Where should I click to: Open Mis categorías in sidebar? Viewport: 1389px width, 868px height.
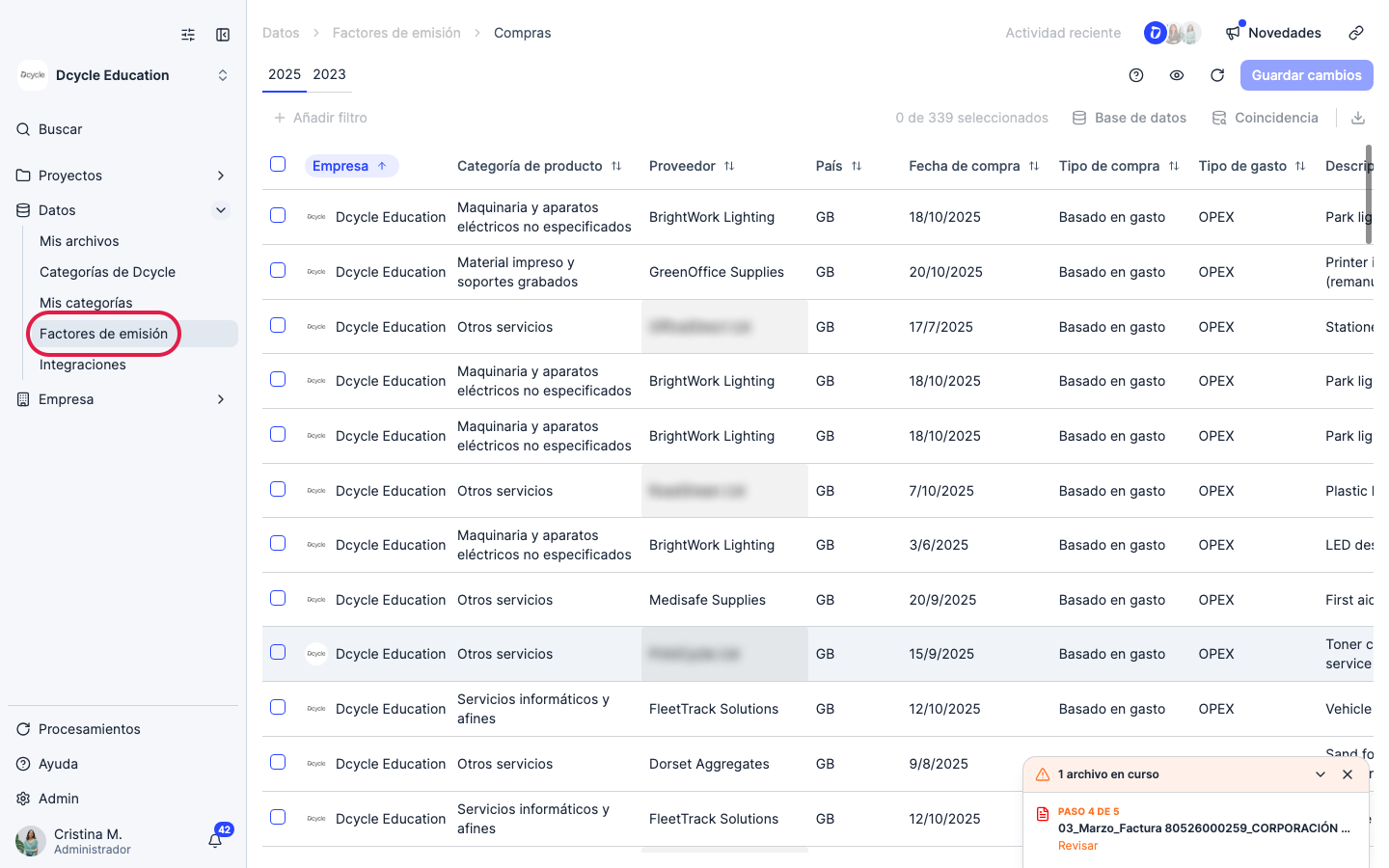(86, 303)
